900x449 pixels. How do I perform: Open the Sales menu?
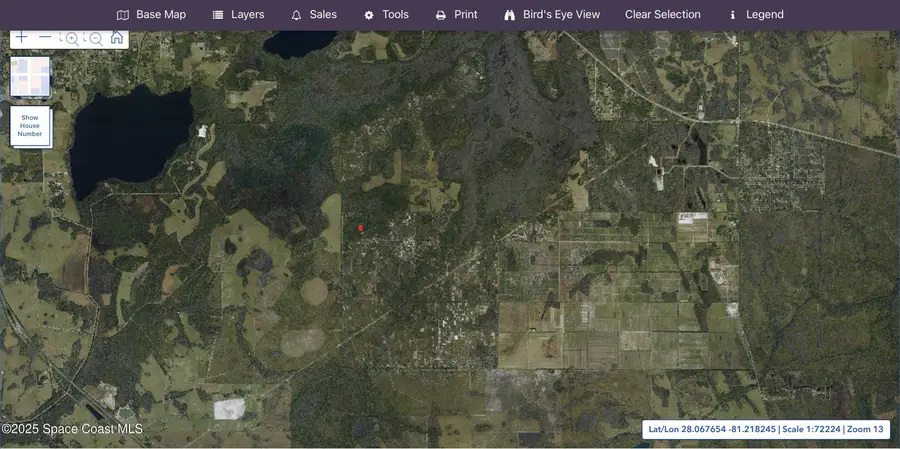point(314,15)
